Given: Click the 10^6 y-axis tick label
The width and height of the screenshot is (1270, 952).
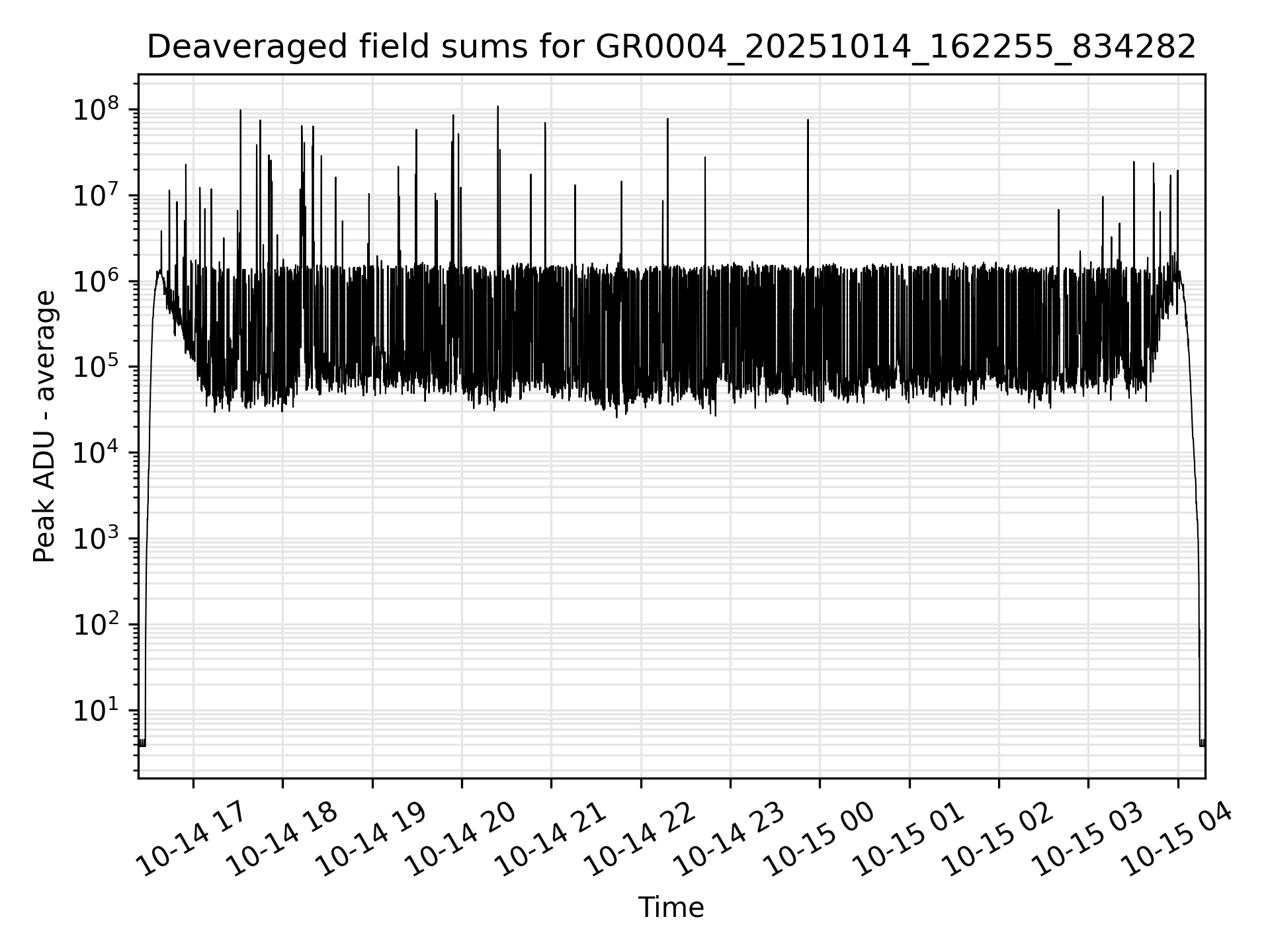Looking at the screenshot, I should coord(94,281).
